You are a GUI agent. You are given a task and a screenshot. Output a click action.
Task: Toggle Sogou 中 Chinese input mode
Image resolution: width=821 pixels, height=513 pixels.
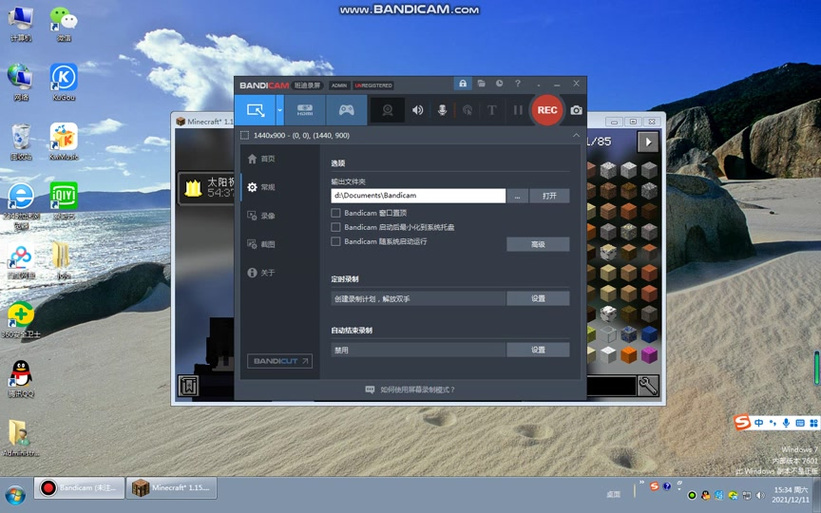pyautogui.click(x=759, y=423)
